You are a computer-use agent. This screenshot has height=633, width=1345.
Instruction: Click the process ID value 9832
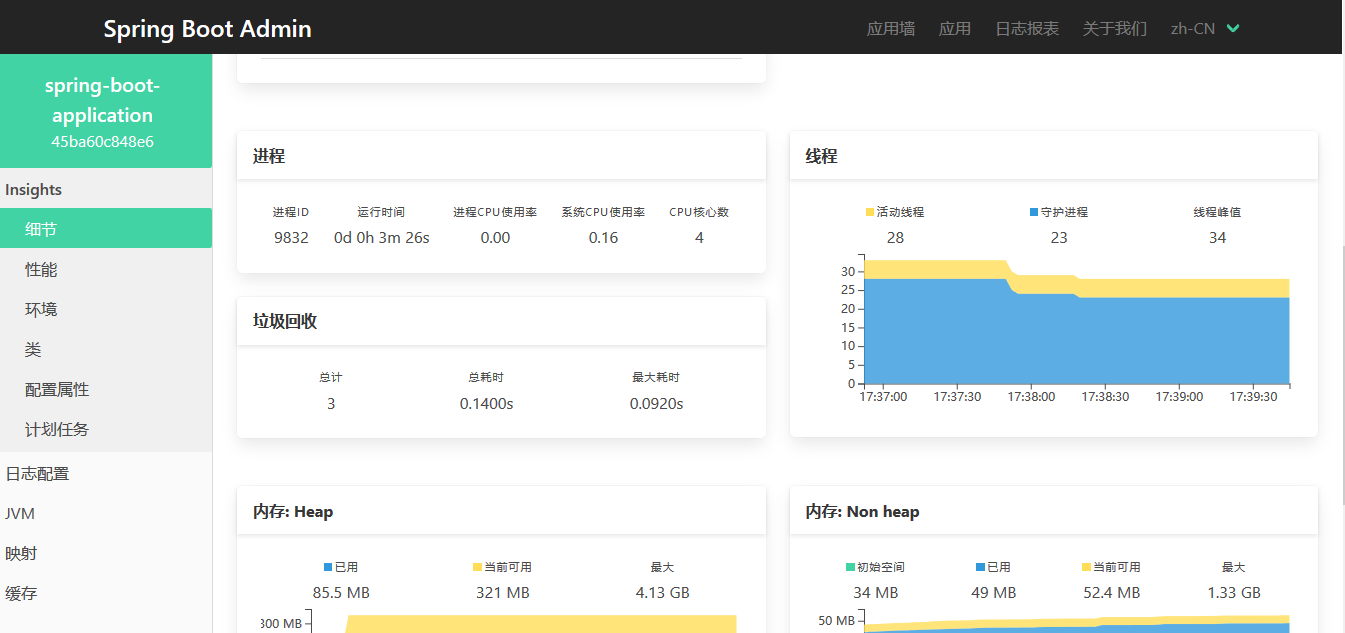[x=291, y=238]
